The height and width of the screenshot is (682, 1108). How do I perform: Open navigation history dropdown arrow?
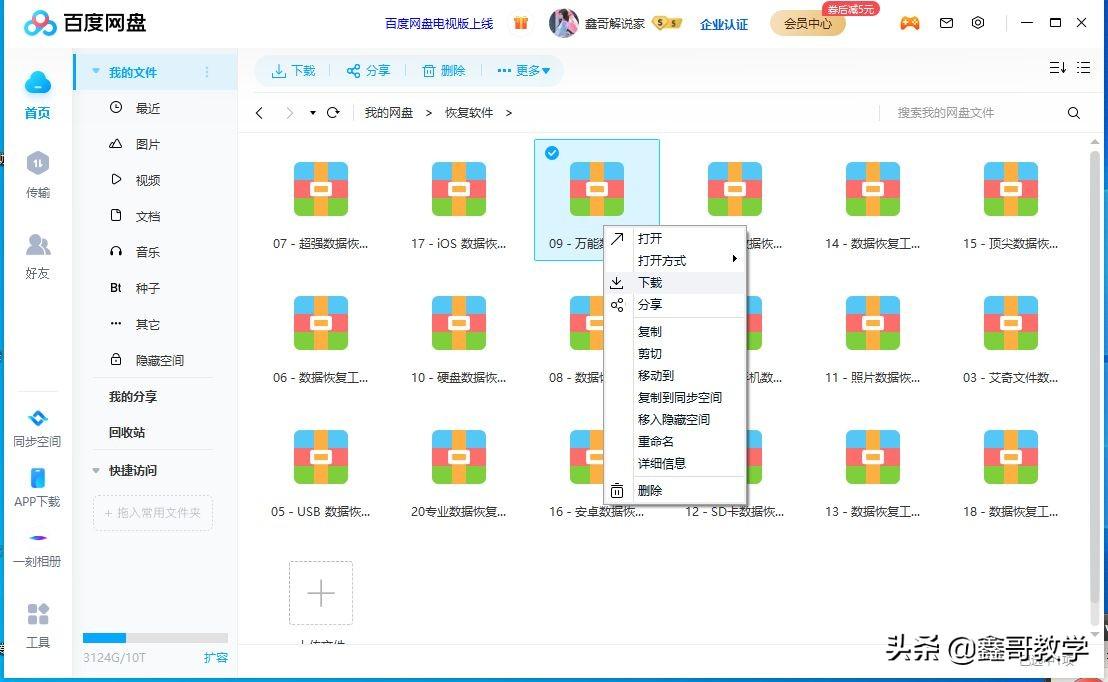tap(312, 113)
